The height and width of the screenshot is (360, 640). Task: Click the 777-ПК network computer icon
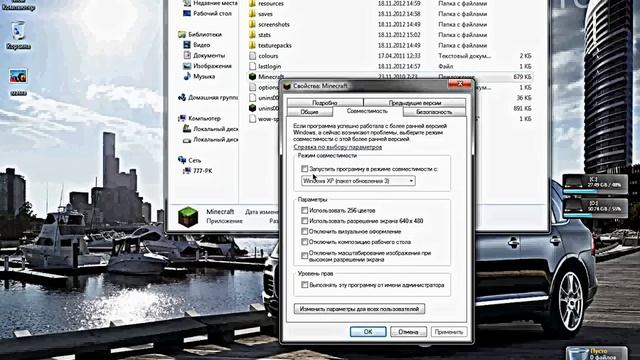point(187,171)
